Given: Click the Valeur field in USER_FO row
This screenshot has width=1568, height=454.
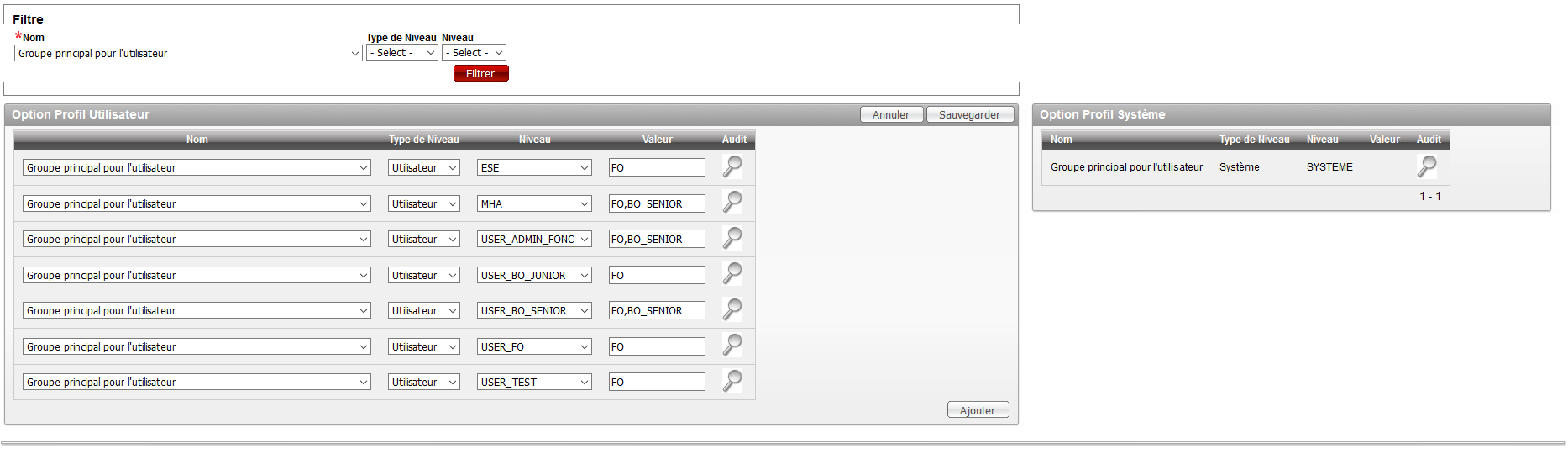Looking at the screenshot, I should [657, 346].
